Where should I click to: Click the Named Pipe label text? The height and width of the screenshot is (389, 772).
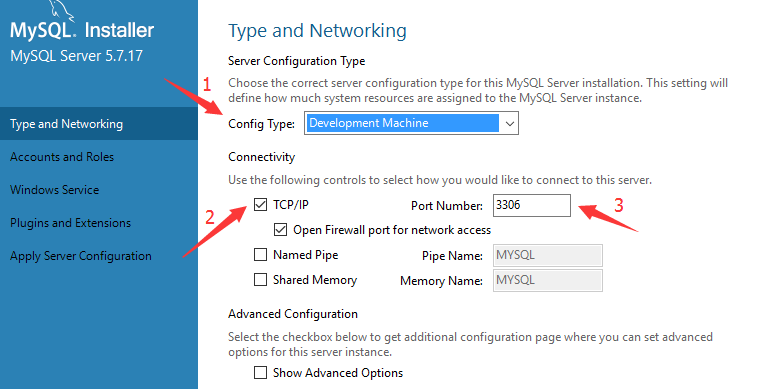coord(306,255)
